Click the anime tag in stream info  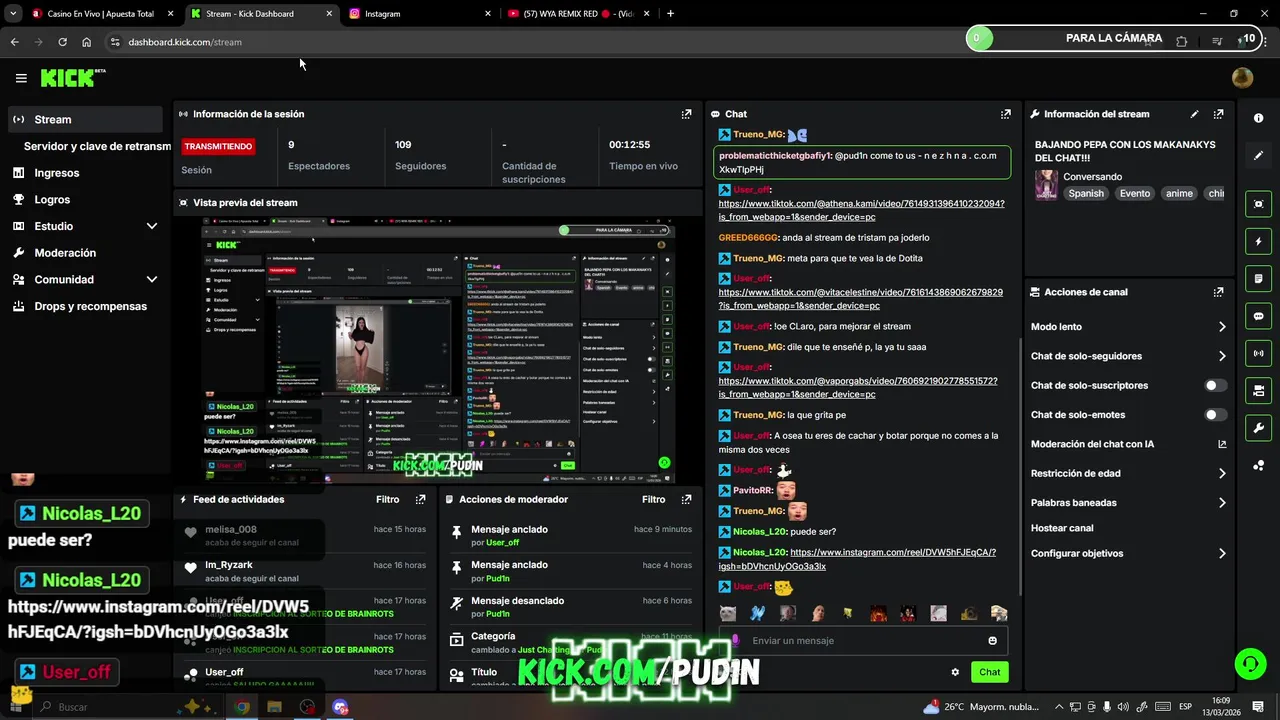tap(1179, 194)
